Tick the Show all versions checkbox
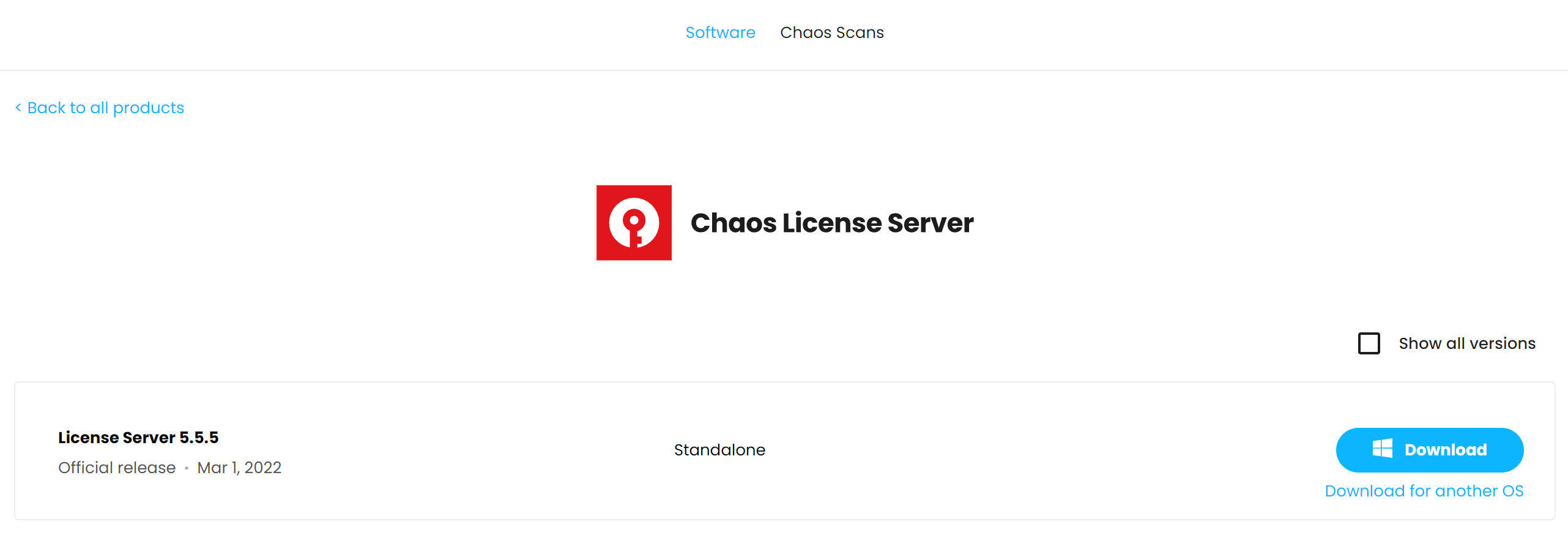Viewport: 1568px width, 557px height. pos(1369,343)
